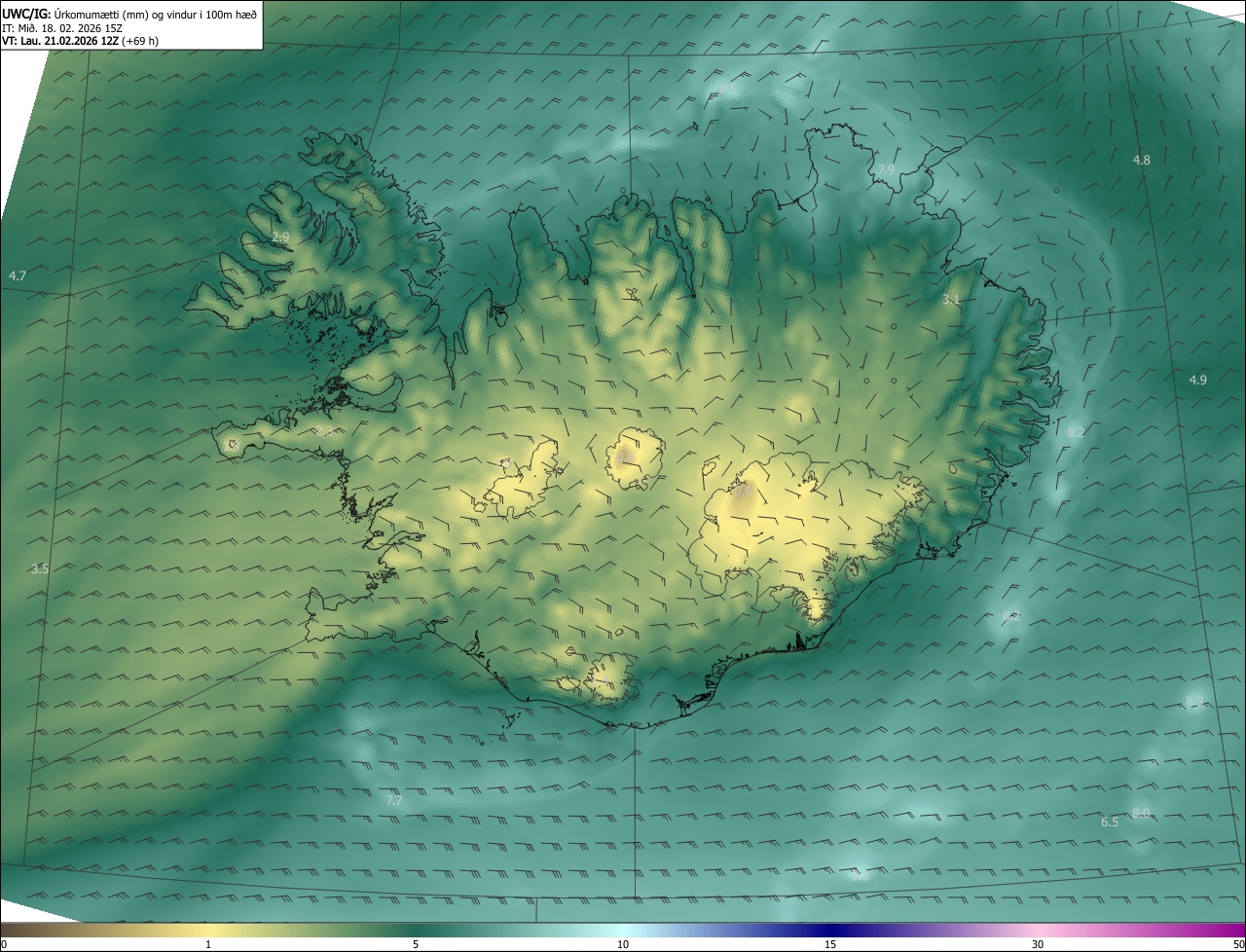
Task: Click the colorbar tick label 0
Action: pyautogui.click(x=4, y=944)
